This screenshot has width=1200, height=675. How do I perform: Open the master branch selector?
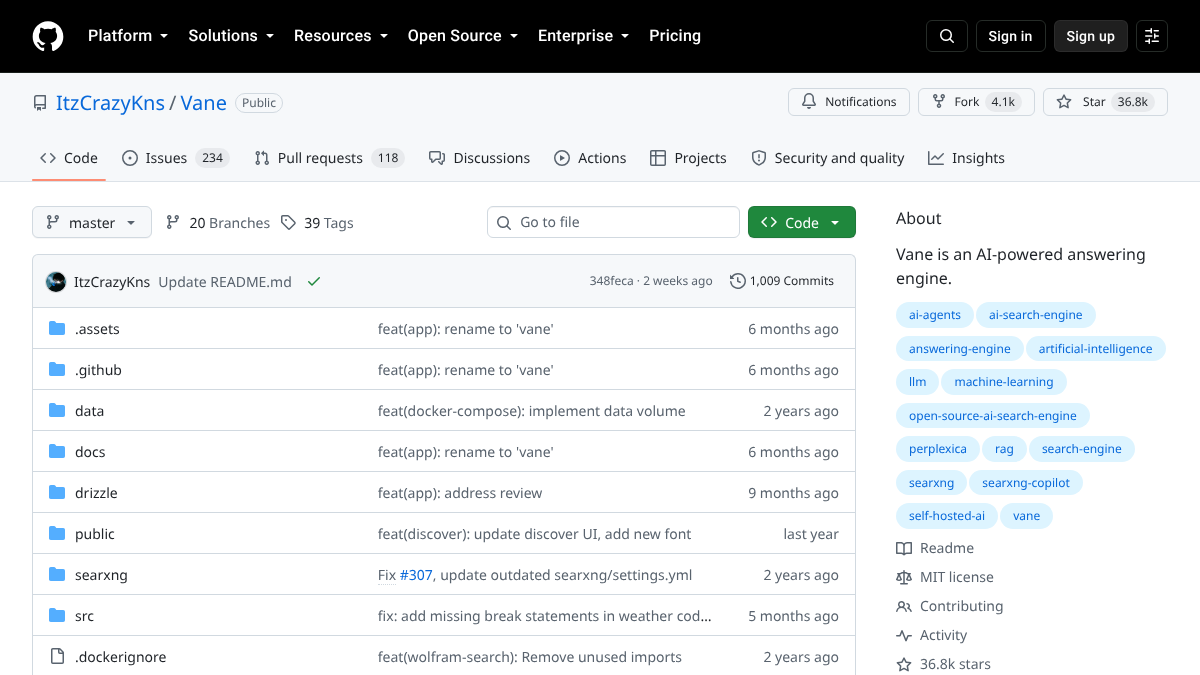(92, 222)
